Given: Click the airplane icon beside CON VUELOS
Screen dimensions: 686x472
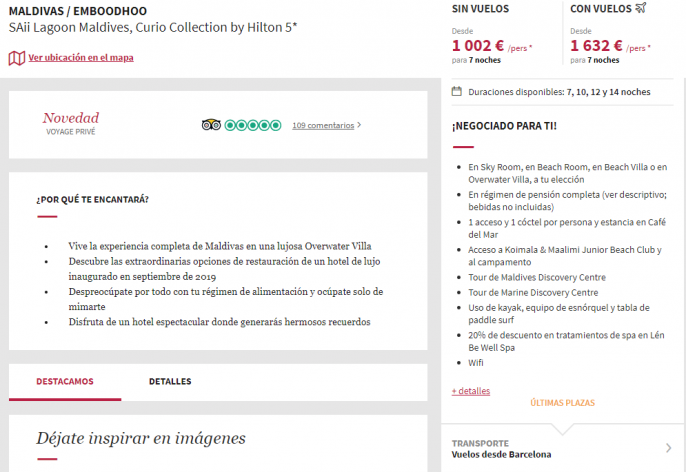Looking at the screenshot, I should tap(640, 9).
